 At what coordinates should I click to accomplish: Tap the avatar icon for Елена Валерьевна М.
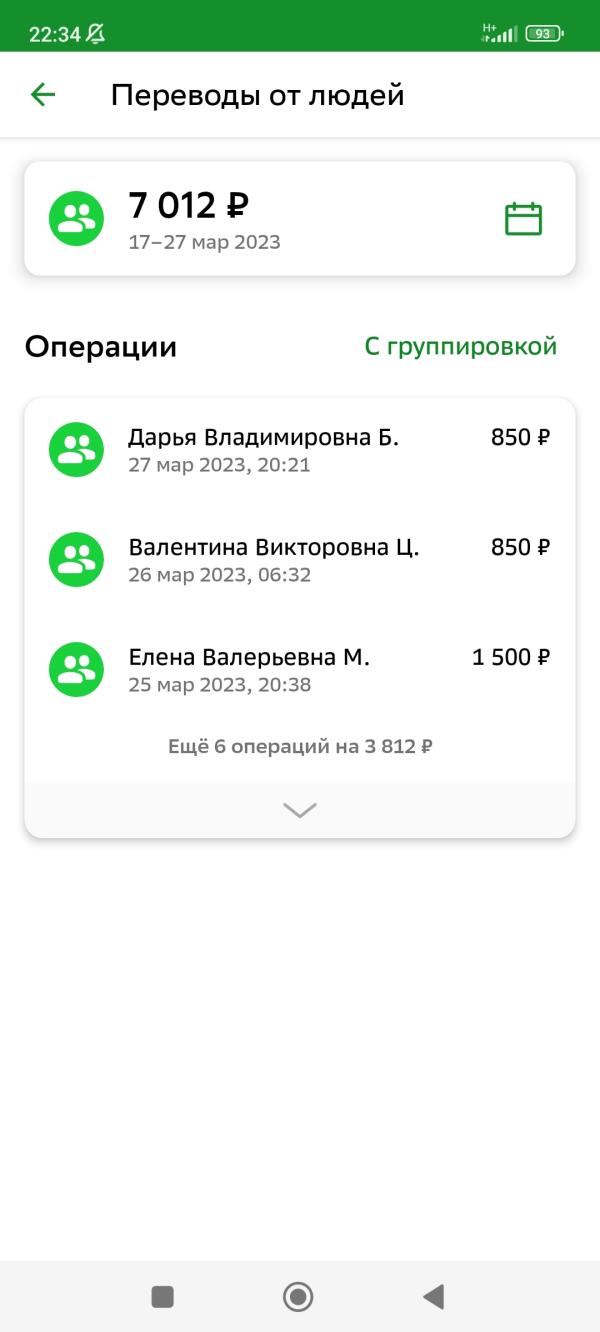pos(76,669)
